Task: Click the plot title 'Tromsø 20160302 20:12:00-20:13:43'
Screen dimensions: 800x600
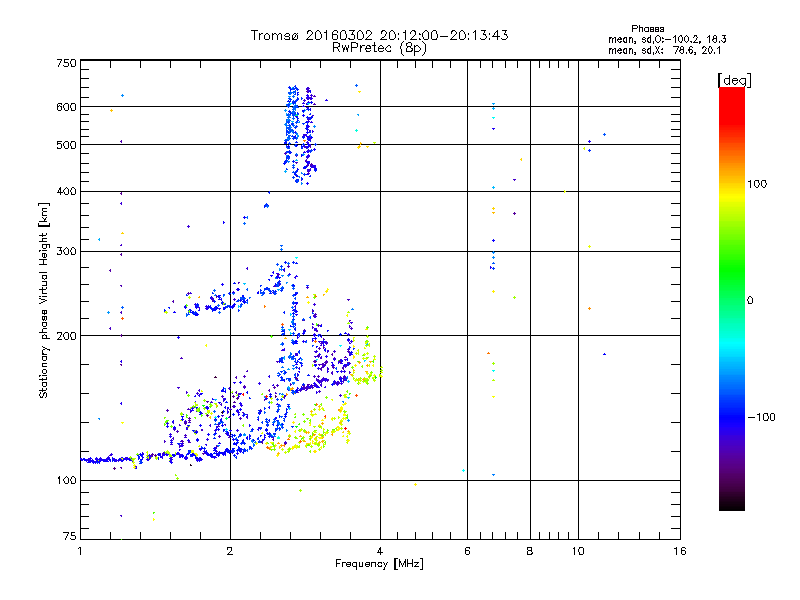Action: tap(379, 35)
